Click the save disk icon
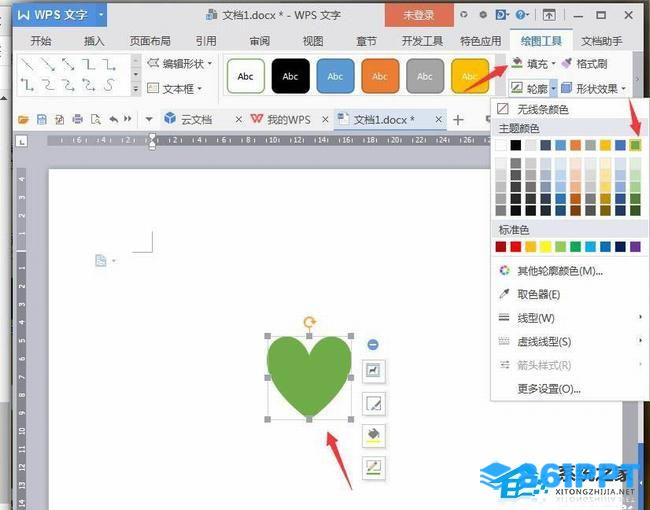Image resolution: width=650 pixels, height=510 pixels. tap(41, 120)
